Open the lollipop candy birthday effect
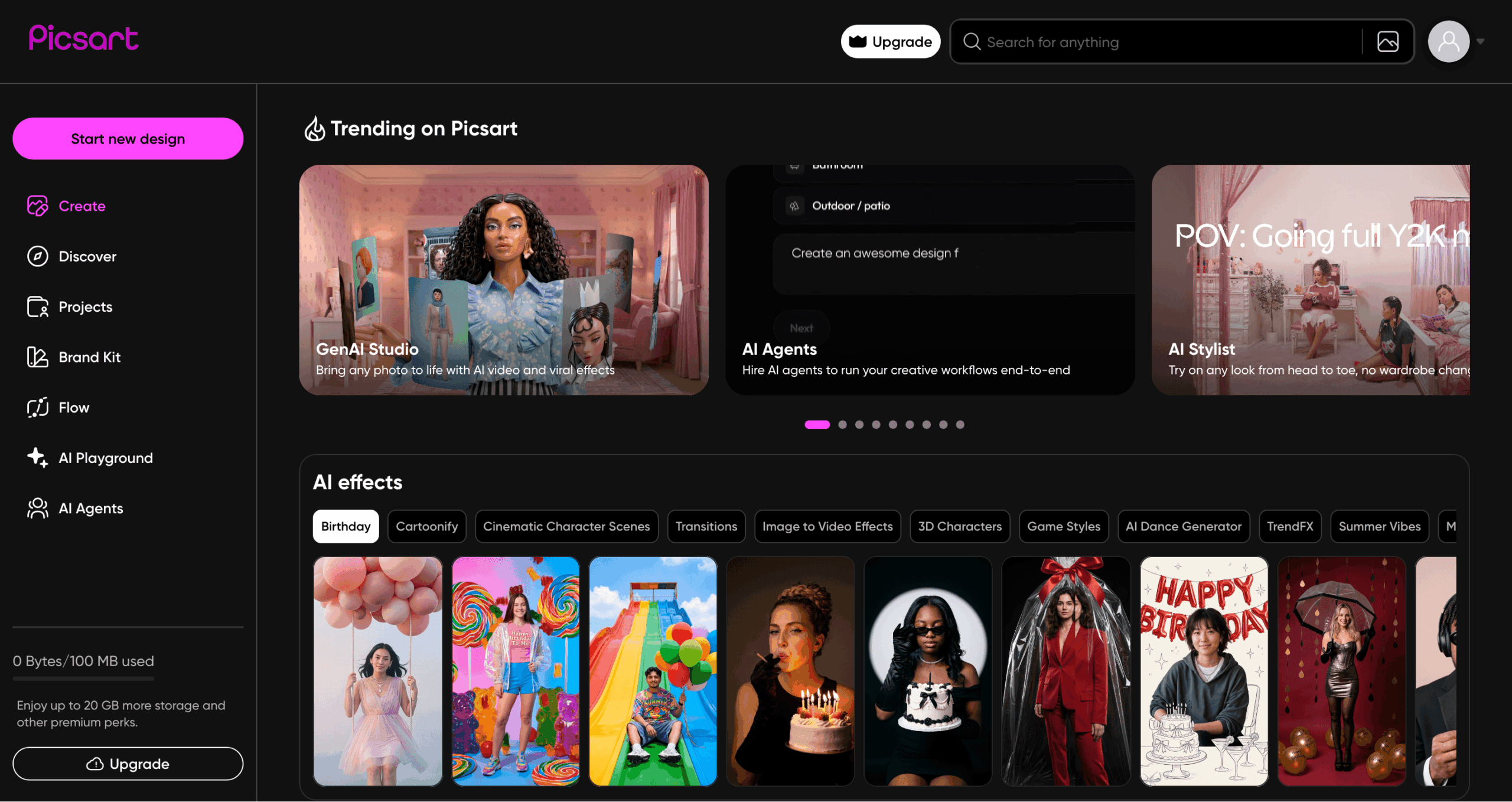The image size is (1512, 802). [x=516, y=671]
